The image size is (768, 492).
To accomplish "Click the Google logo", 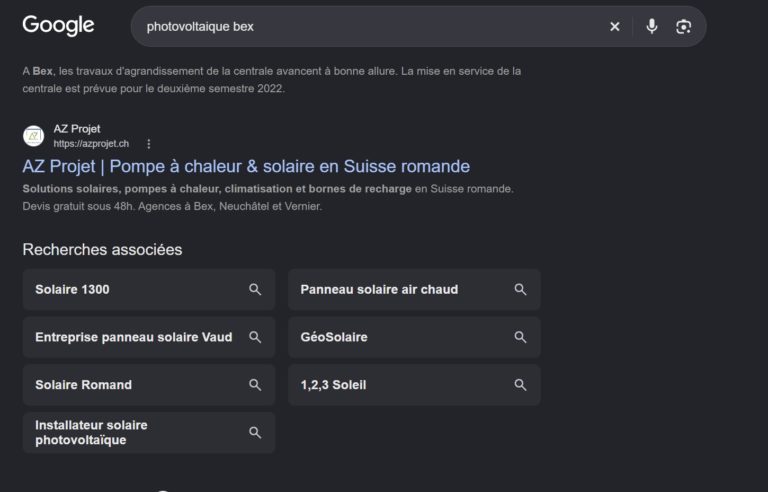I will (x=58, y=25).
